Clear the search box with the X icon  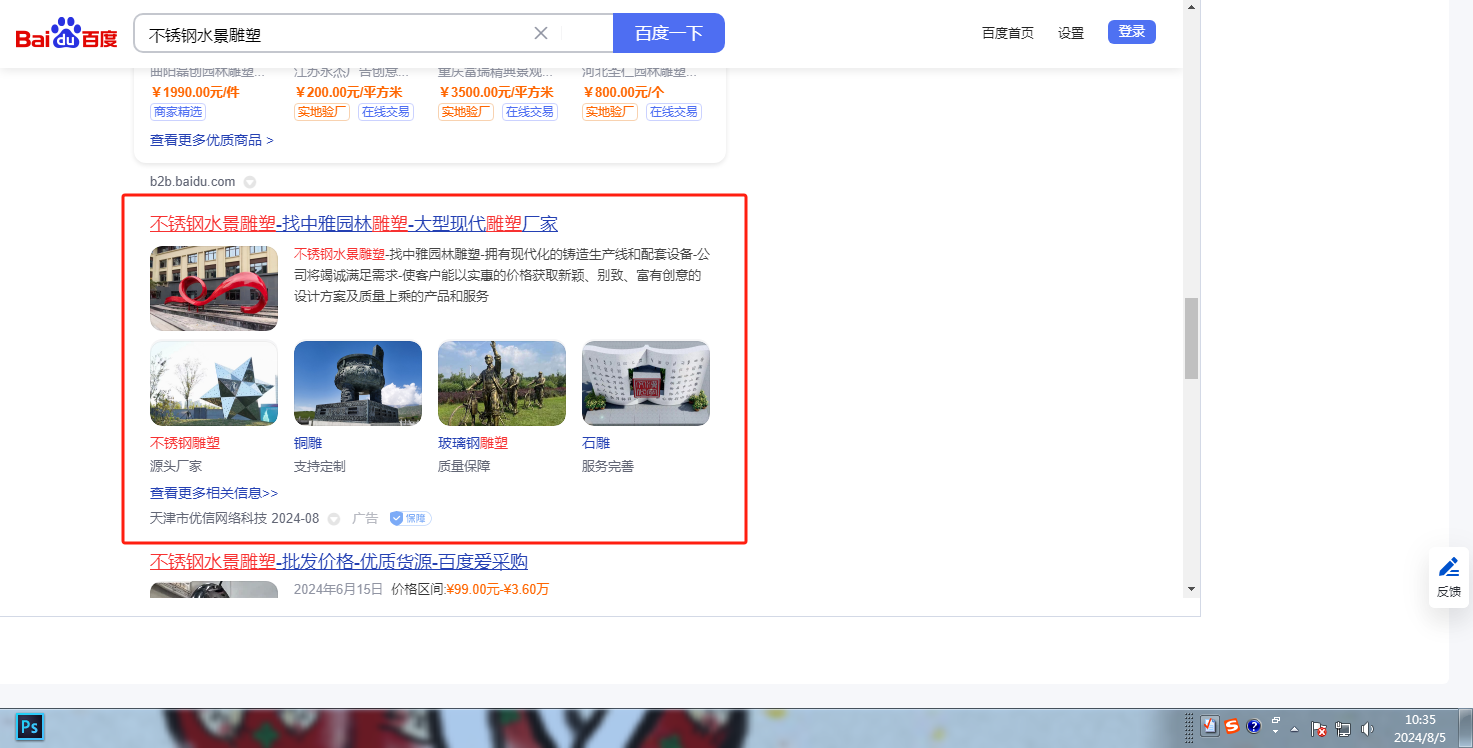[x=541, y=33]
